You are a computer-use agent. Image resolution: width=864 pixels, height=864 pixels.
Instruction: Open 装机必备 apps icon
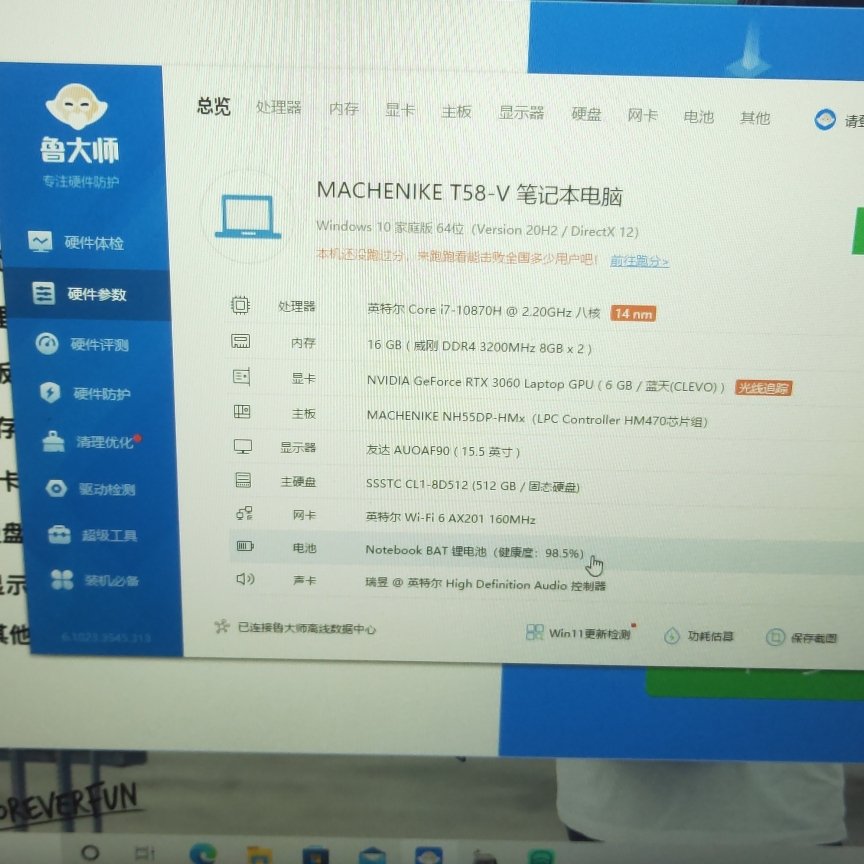coord(62,580)
